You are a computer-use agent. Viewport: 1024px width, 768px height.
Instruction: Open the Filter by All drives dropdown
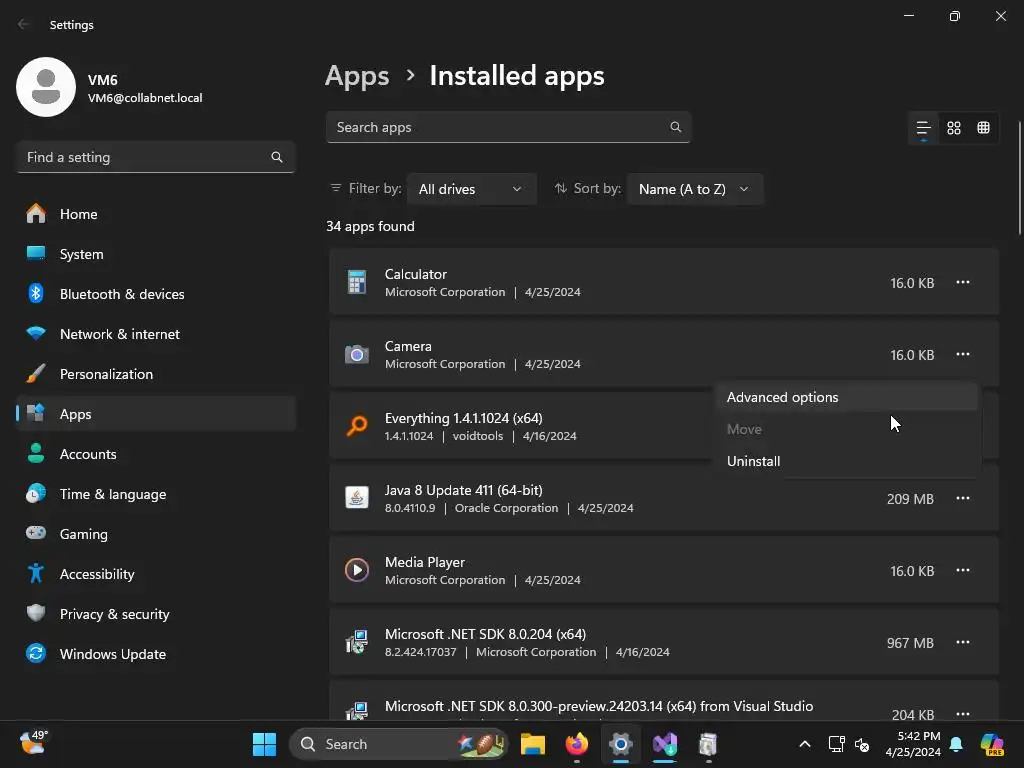tap(472, 189)
